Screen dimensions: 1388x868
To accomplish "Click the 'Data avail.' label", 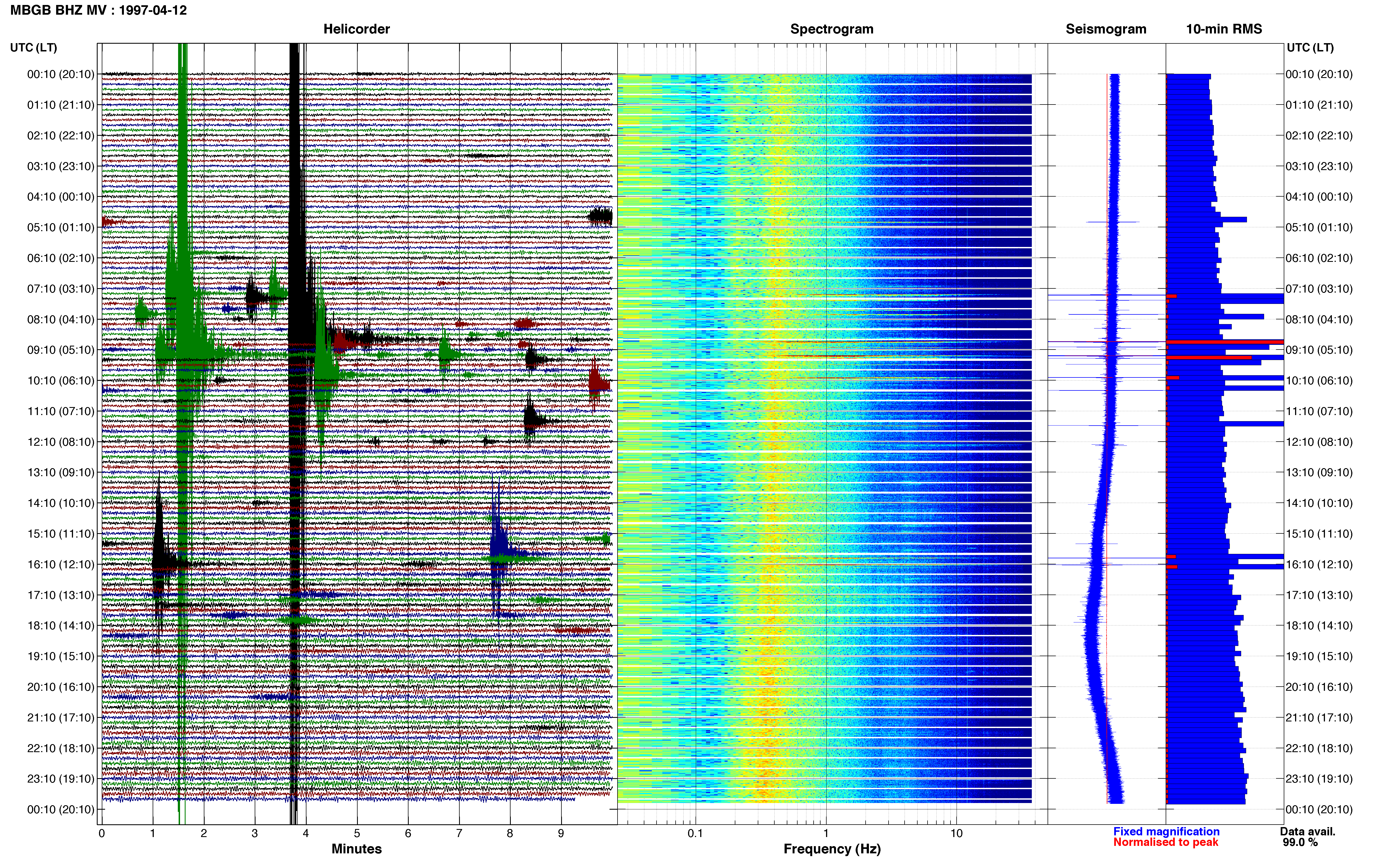I will [1308, 831].
